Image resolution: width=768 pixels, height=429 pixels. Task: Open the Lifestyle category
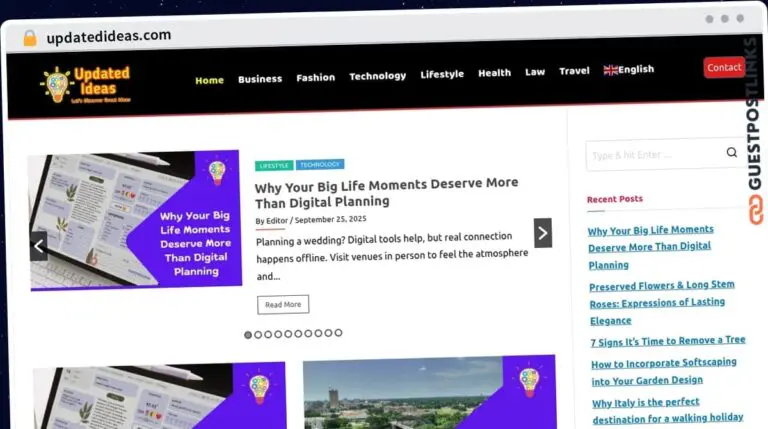coord(442,74)
